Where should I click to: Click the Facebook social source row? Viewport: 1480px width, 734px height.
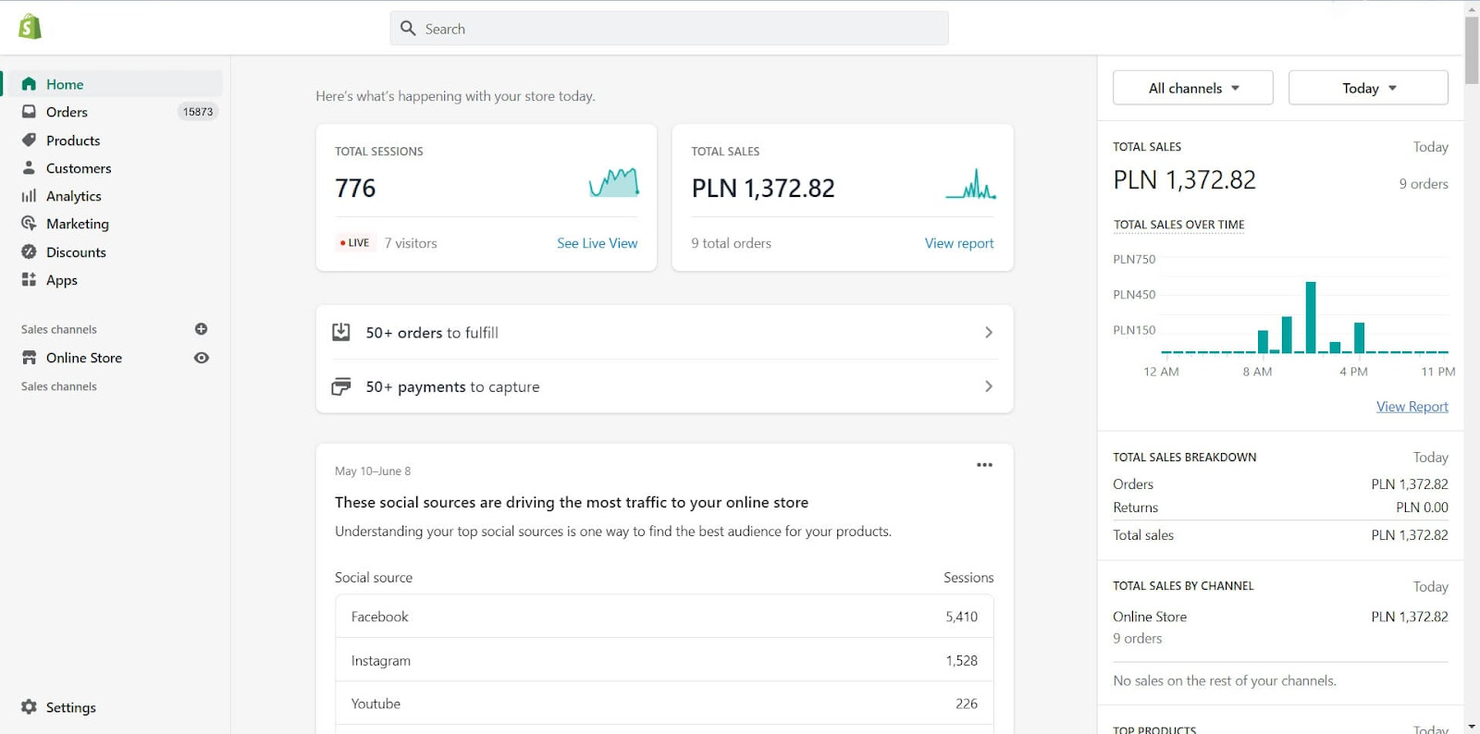[664, 617]
